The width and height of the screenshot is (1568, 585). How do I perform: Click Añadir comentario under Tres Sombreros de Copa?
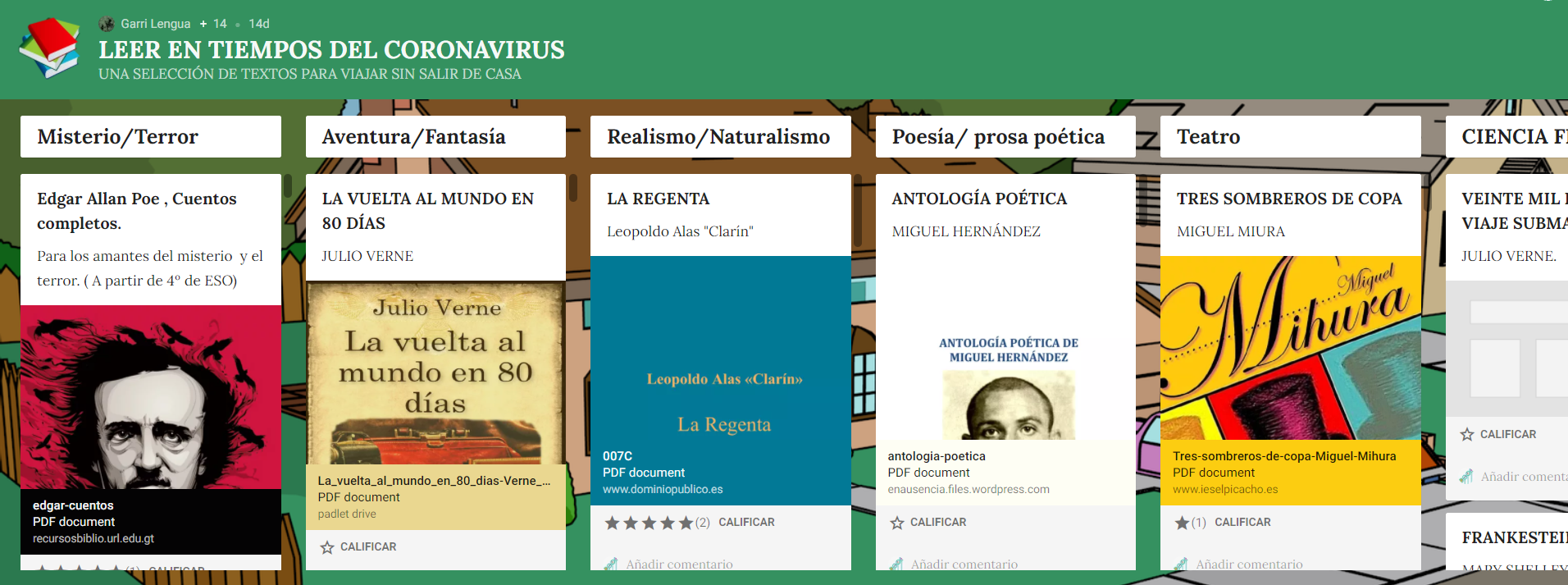point(1249,564)
